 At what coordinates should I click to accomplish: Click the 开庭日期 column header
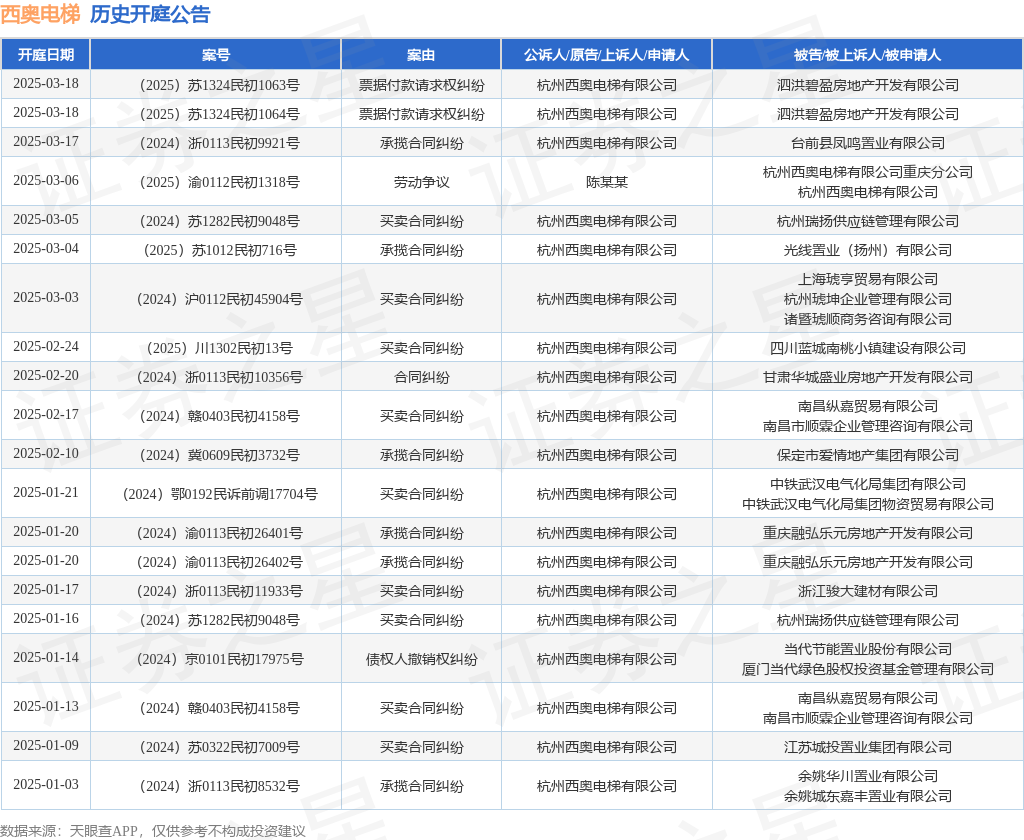(46, 55)
